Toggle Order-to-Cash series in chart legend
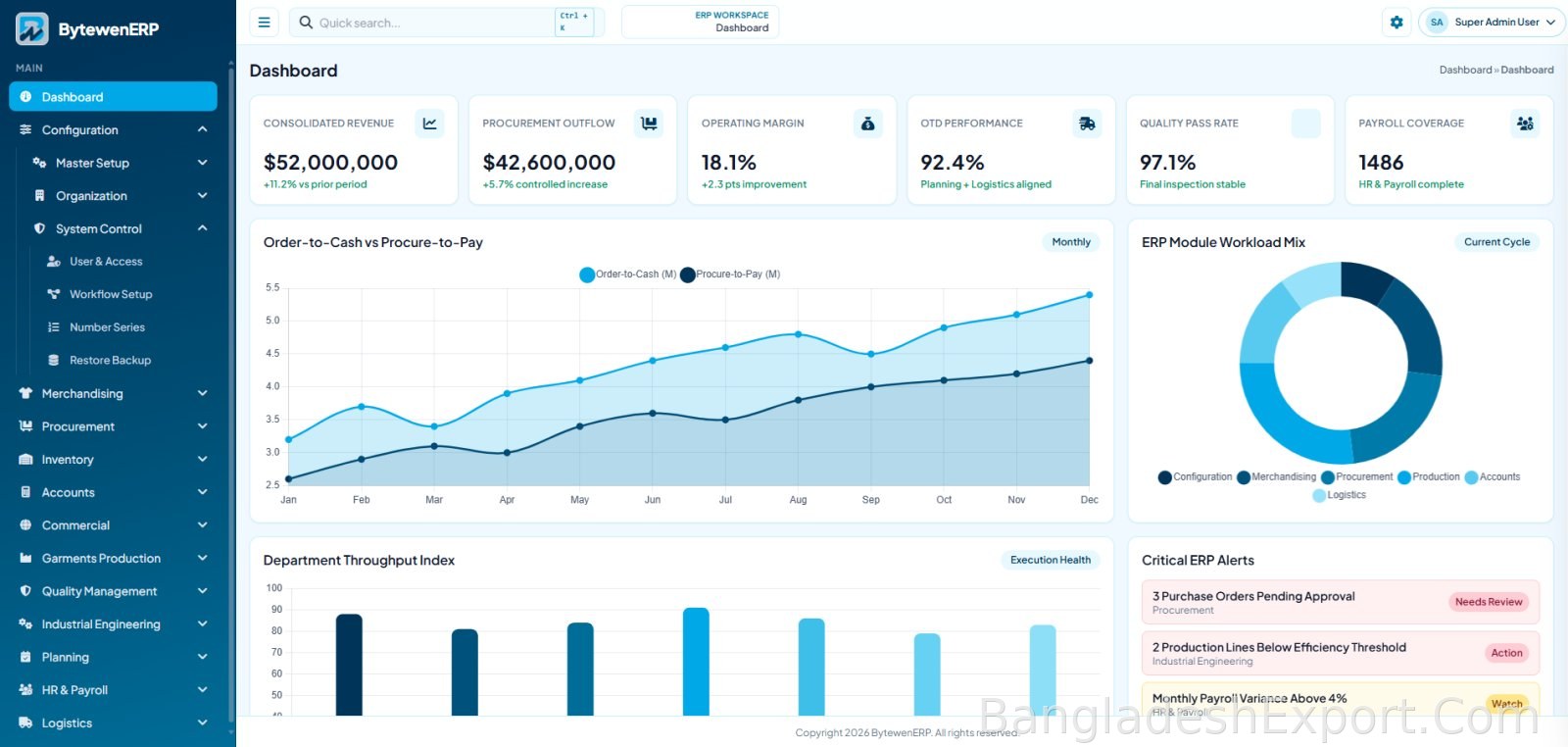The height and width of the screenshot is (747, 1568). [x=627, y=274]
